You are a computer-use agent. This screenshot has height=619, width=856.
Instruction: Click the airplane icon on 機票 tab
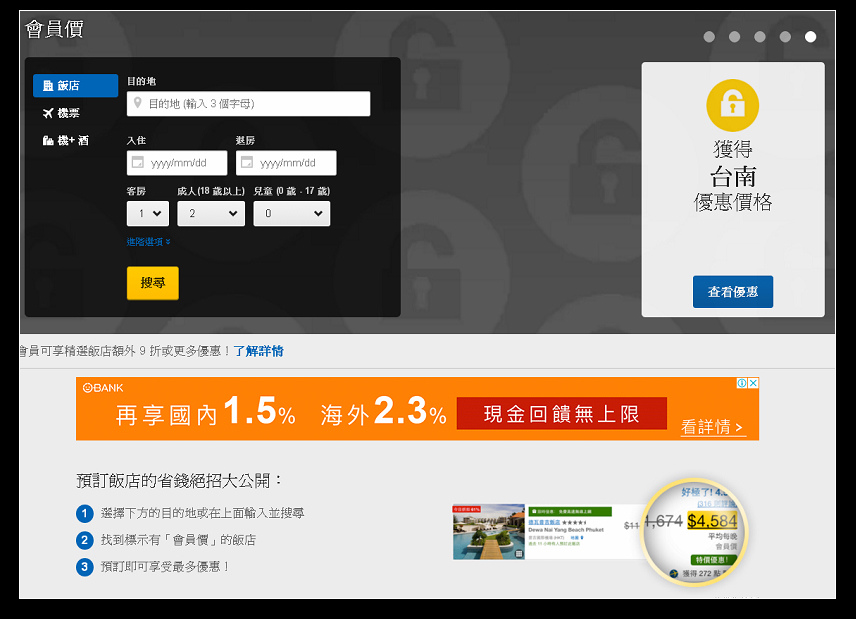click(48, 113)
